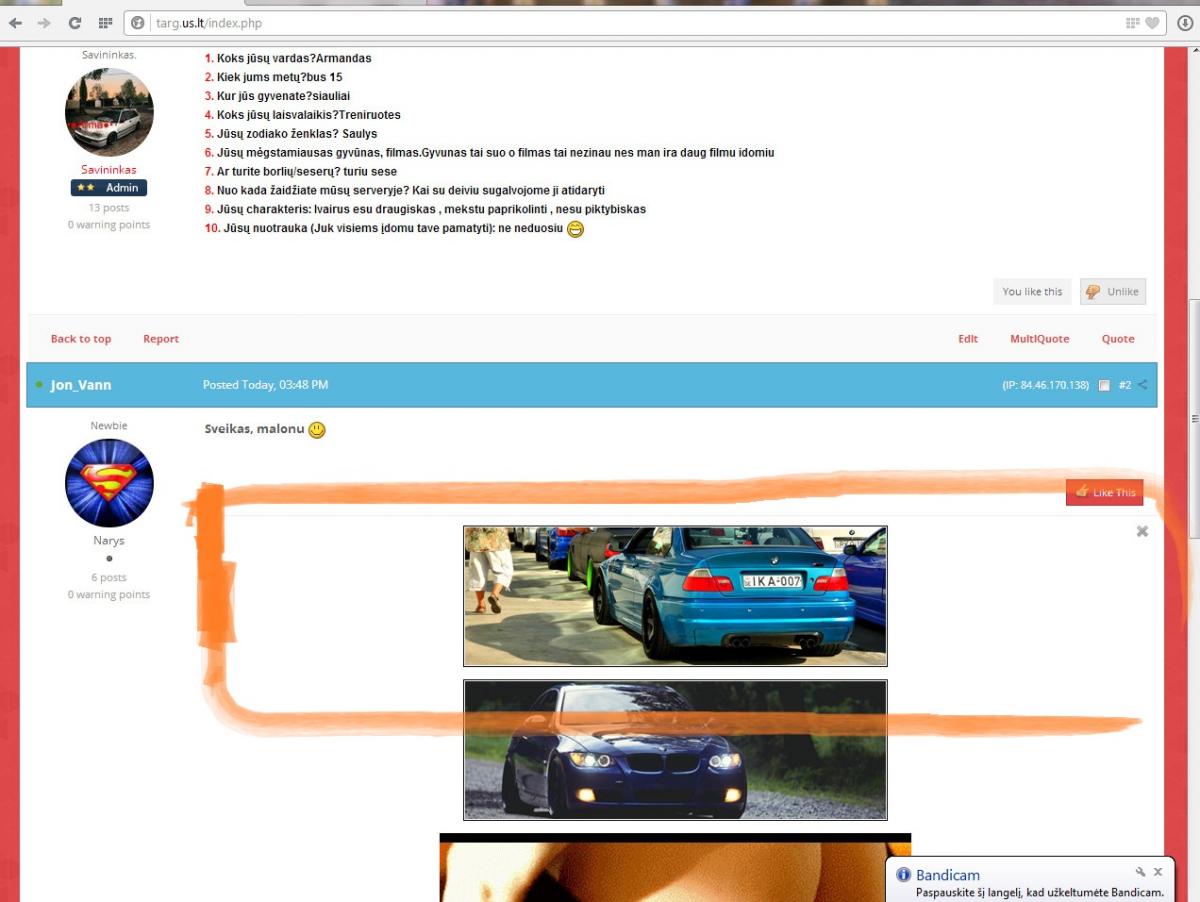Open browser downloads icon
The width and height of the screenshot is (1200, 902).
(x=1185, y=23)
